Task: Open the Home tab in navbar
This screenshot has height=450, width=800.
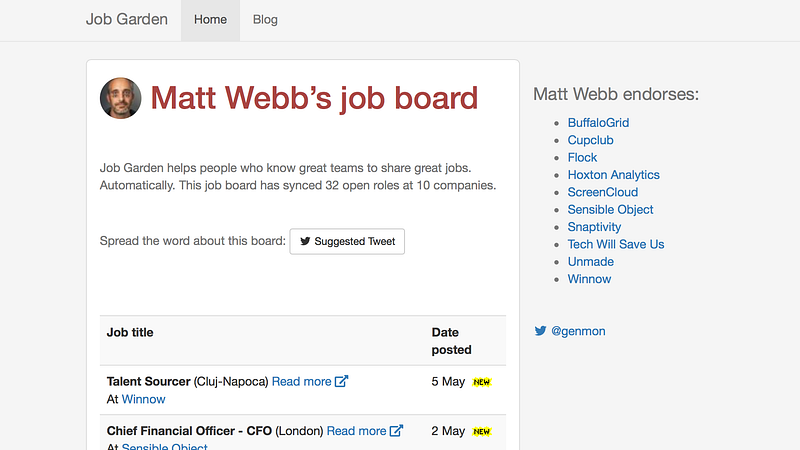Action: pos(210,20)
